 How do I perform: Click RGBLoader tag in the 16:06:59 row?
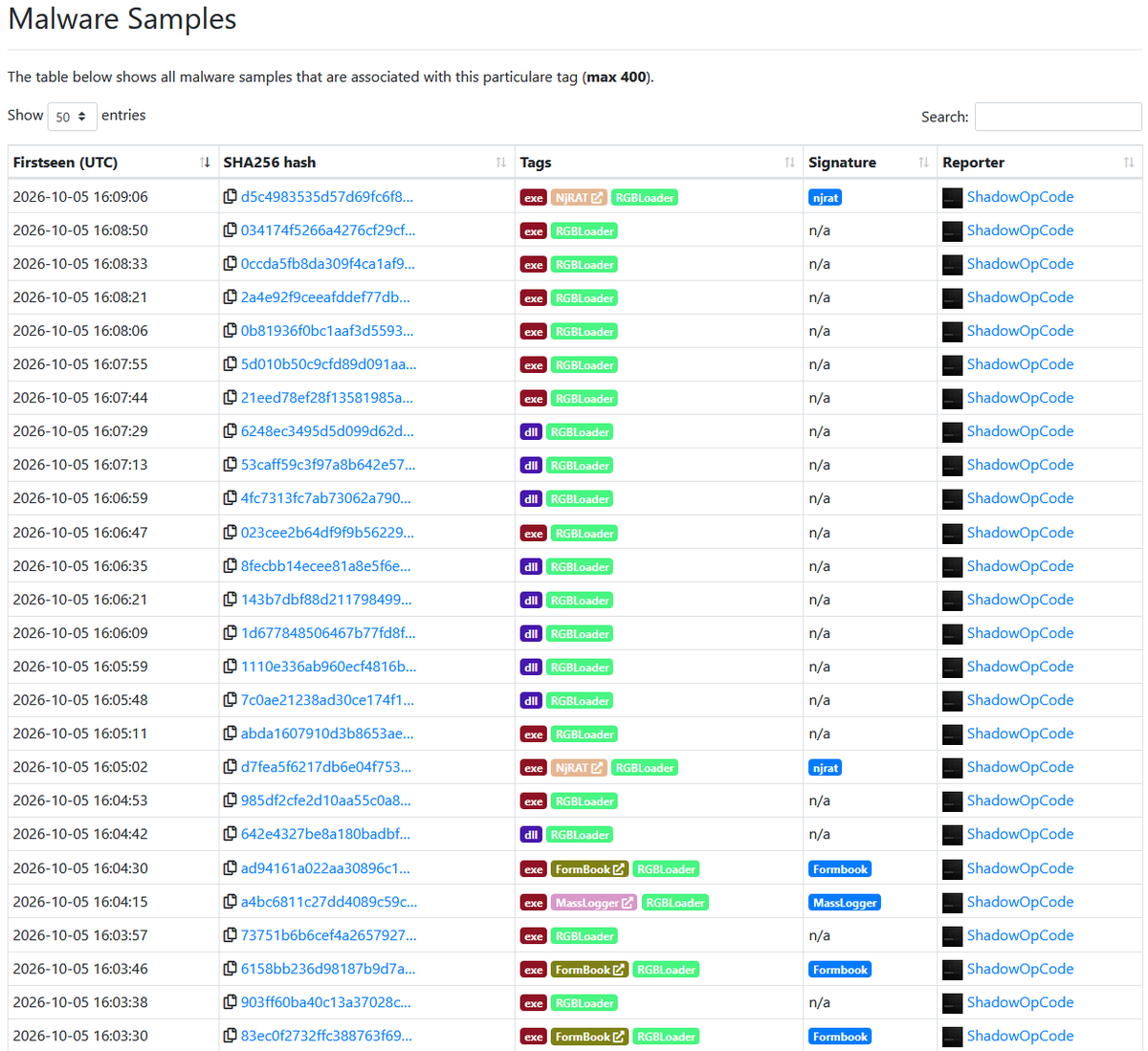point(580,499)
